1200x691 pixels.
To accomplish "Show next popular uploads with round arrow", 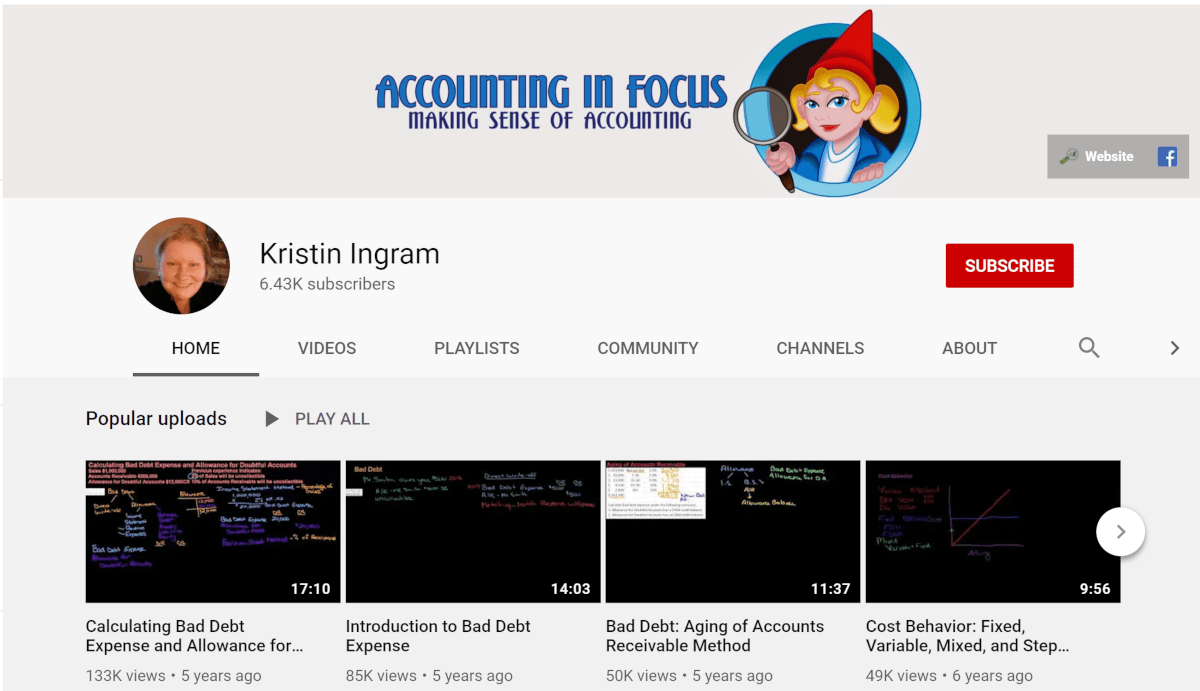I will pos(1121,532).
